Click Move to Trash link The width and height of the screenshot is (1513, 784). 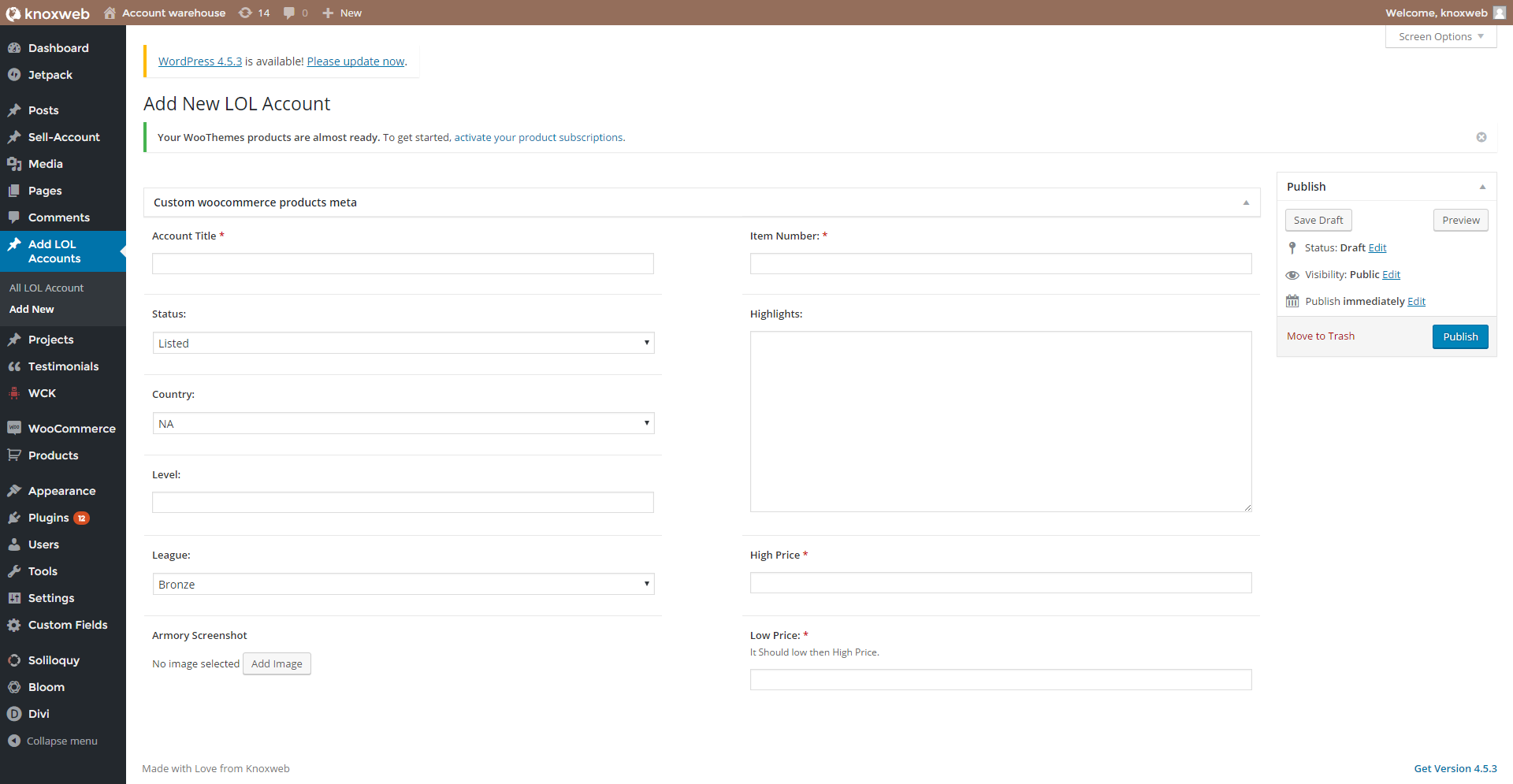pyautogui.click(x=1321, y=336)
